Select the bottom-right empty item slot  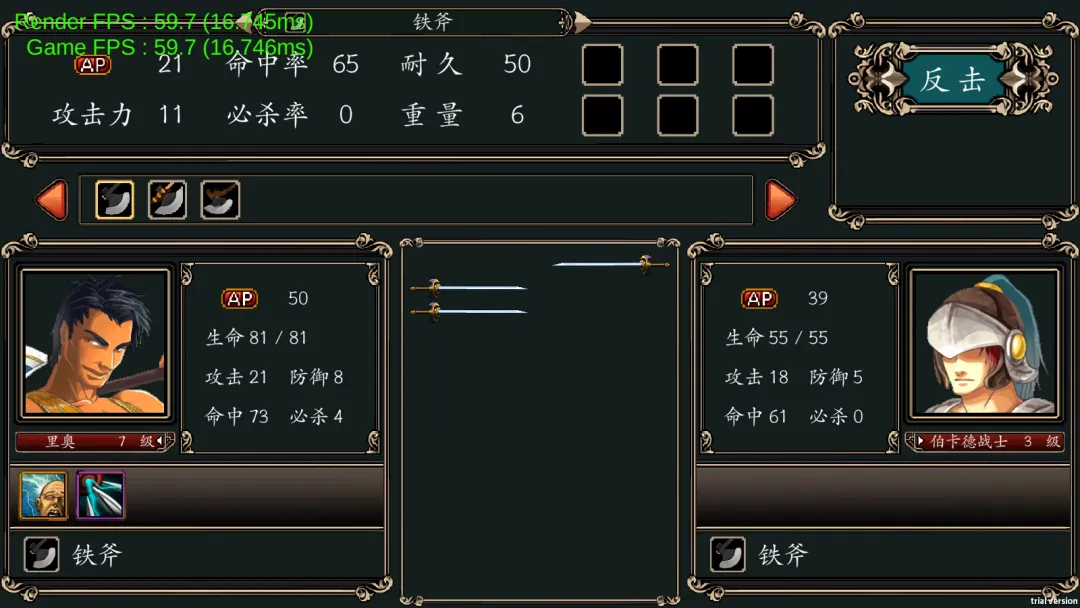coord(753,115)
